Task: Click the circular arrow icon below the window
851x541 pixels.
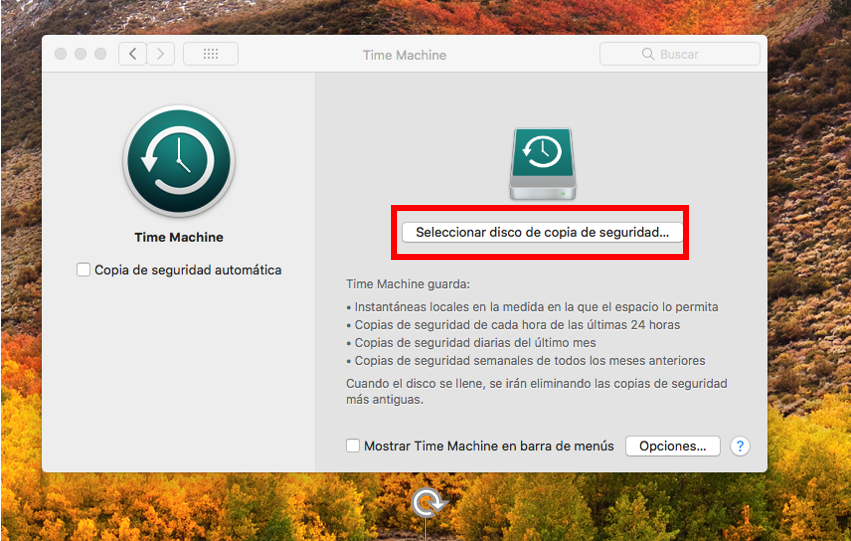Action: [427, 503]
